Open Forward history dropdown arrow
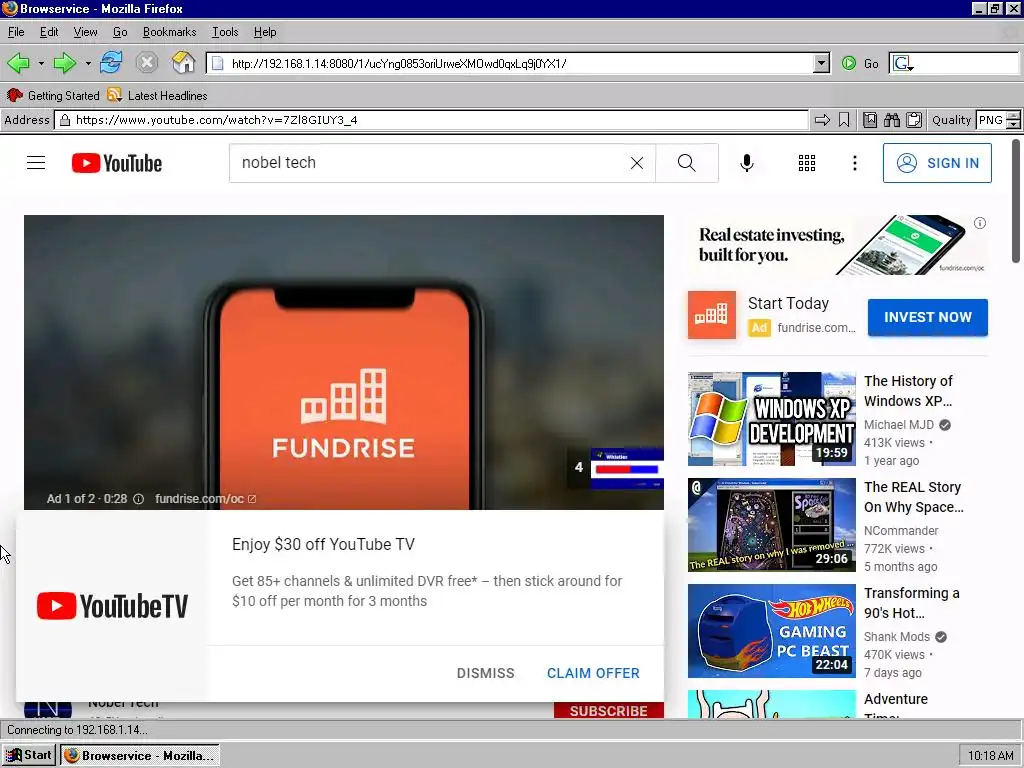The width and height of the screenshot is (1024, 768). (88, 63)
